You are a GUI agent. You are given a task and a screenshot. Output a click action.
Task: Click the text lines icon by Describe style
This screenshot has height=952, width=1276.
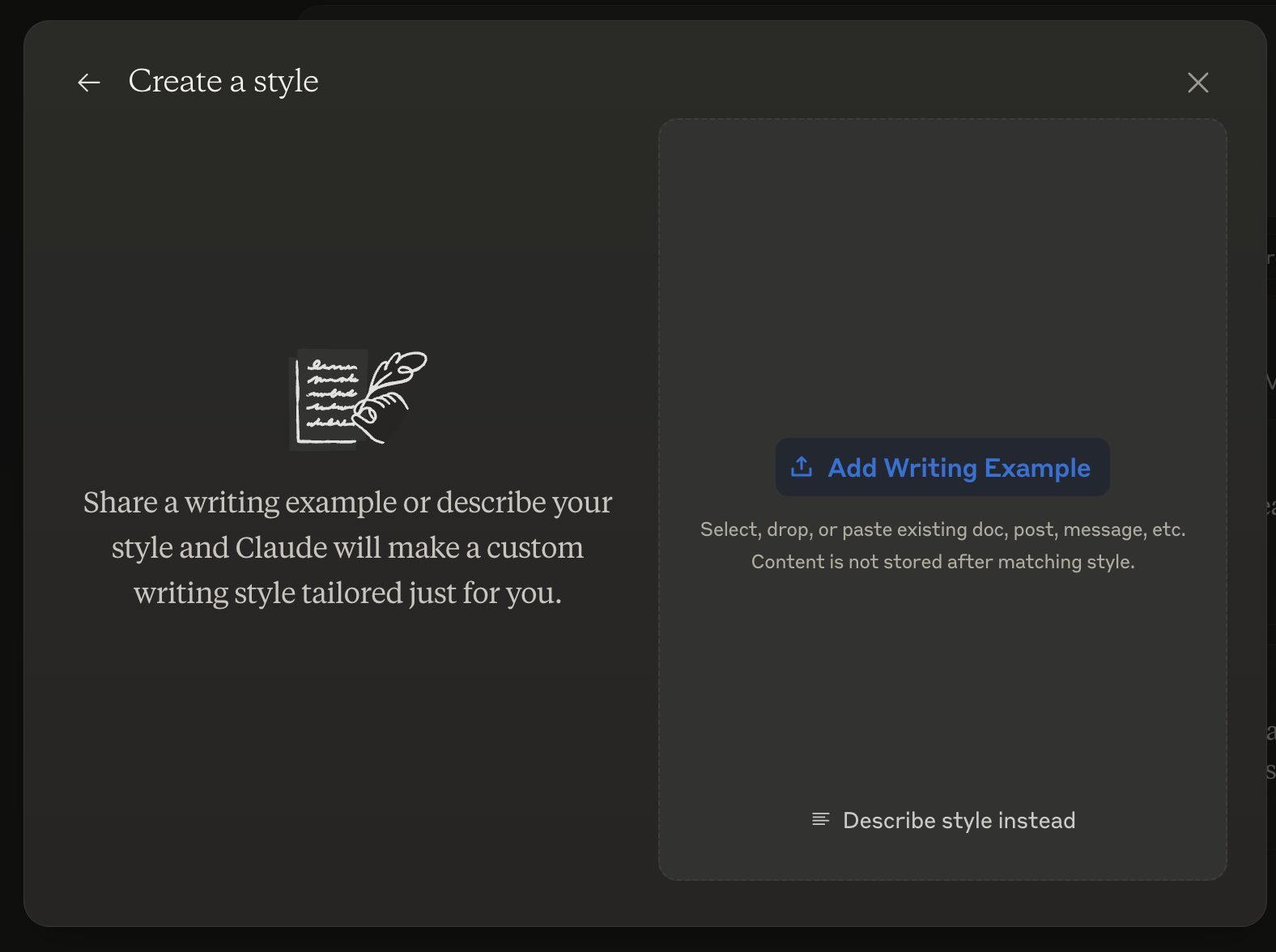click(820, 820)
